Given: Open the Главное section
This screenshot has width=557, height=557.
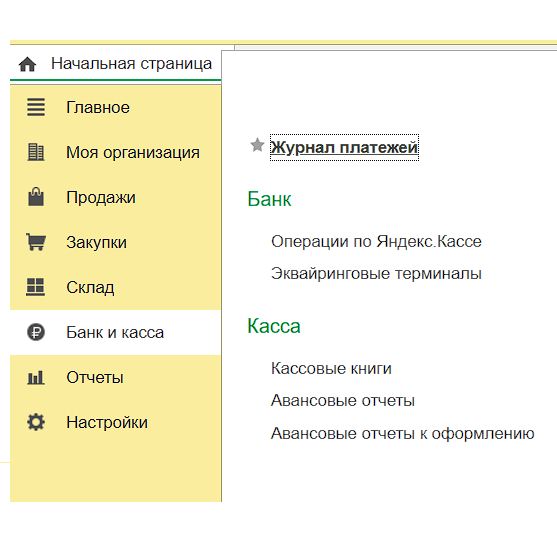Looking at the screenshot, I should tap(98, 107).
